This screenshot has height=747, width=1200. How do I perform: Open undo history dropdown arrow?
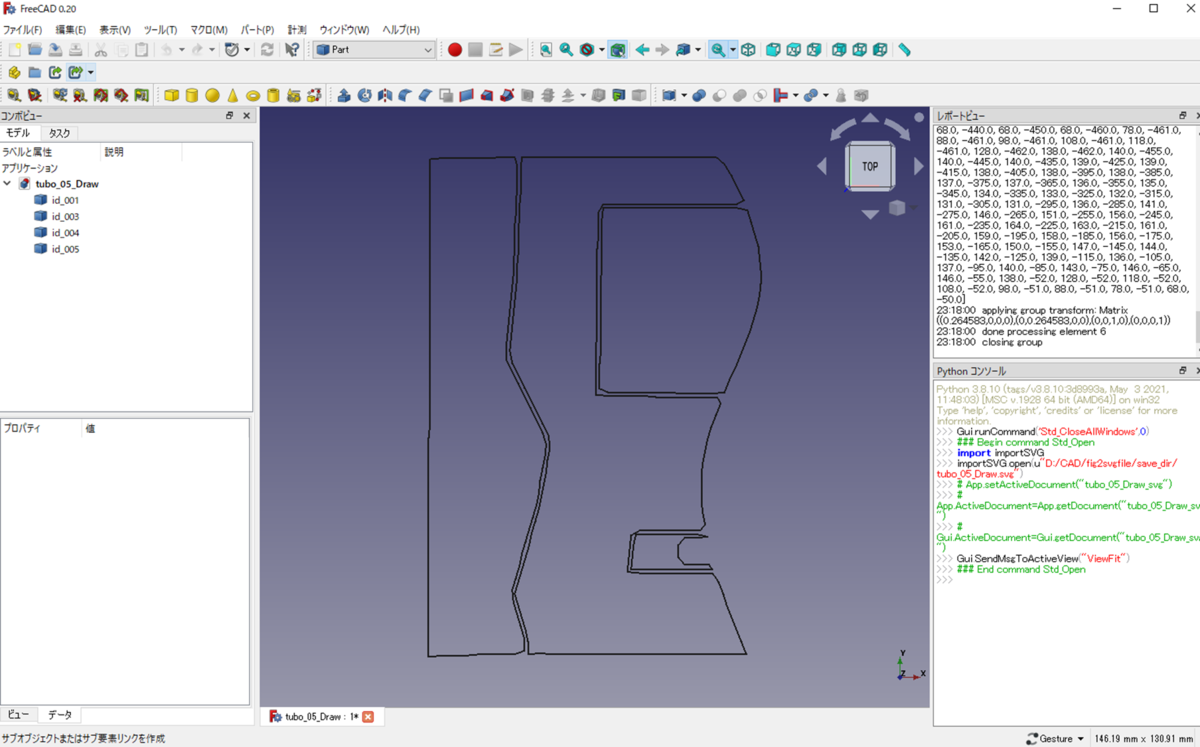[x=181, y=49]
